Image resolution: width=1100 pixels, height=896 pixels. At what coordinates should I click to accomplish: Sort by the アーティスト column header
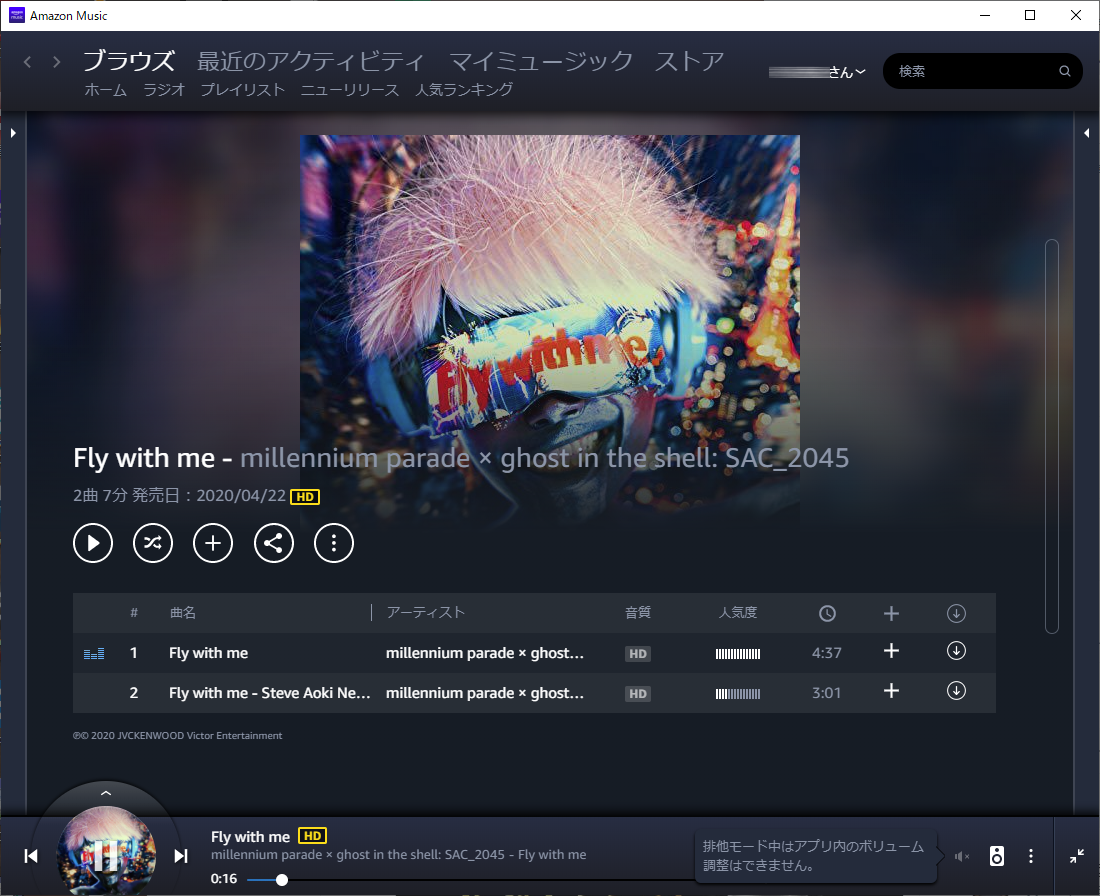coord(426,613)
